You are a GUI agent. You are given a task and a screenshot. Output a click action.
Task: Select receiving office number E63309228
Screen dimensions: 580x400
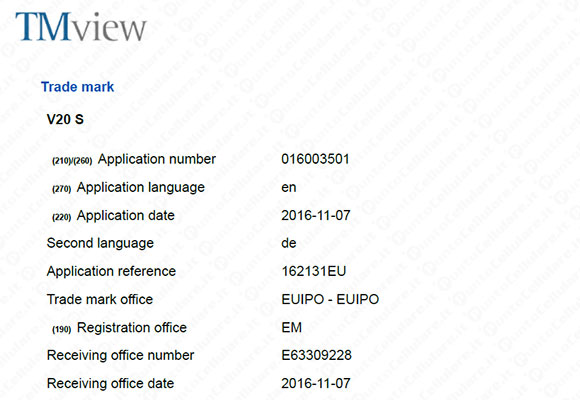(x=316, y=355)
